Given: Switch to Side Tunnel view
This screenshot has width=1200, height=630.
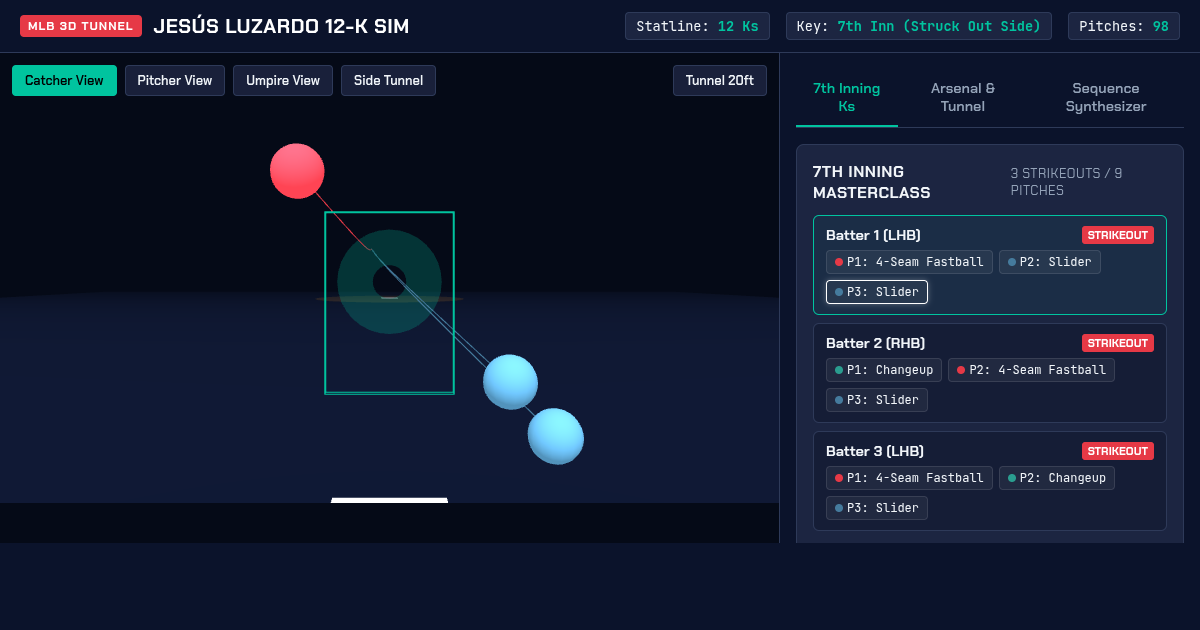Looking at the screenshot, I should [x=388, y=81].
